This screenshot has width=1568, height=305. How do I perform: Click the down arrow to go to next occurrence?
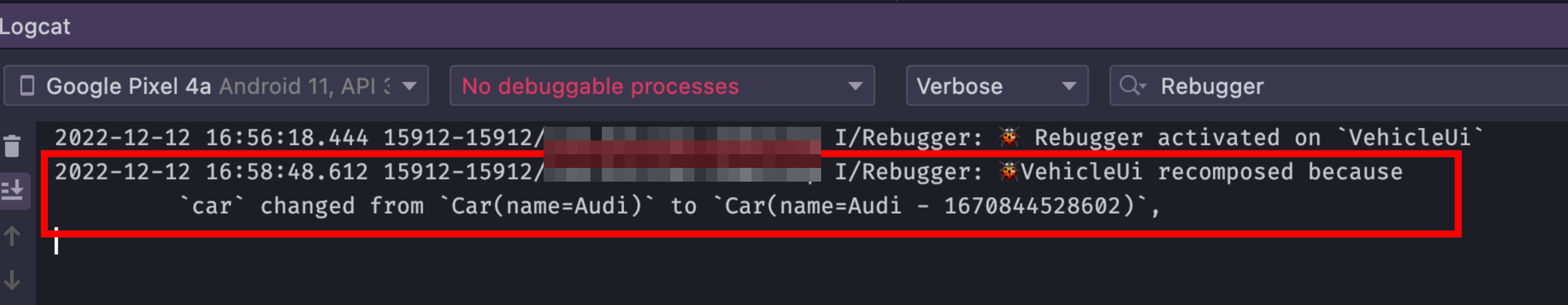[x=12, y=280]
